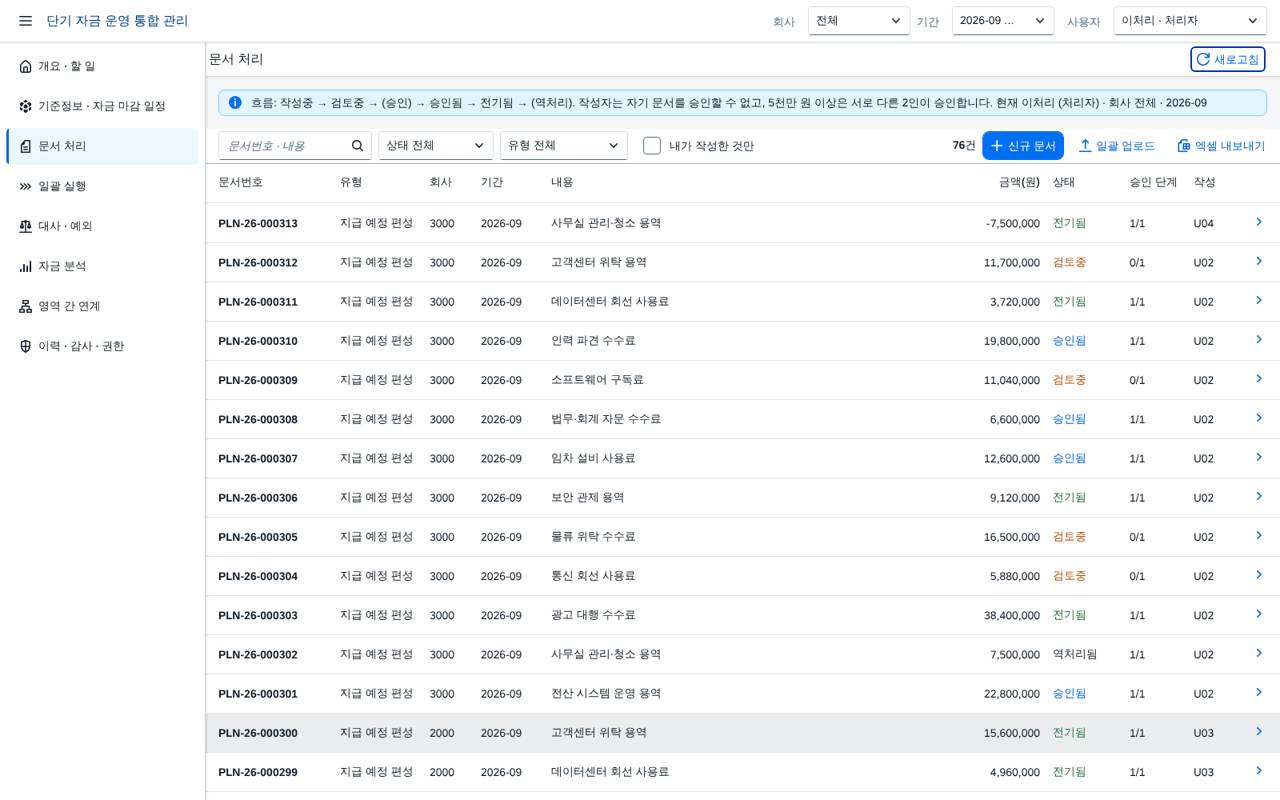Open 영역 간 연계 sidebar item

tap(102, 306)
